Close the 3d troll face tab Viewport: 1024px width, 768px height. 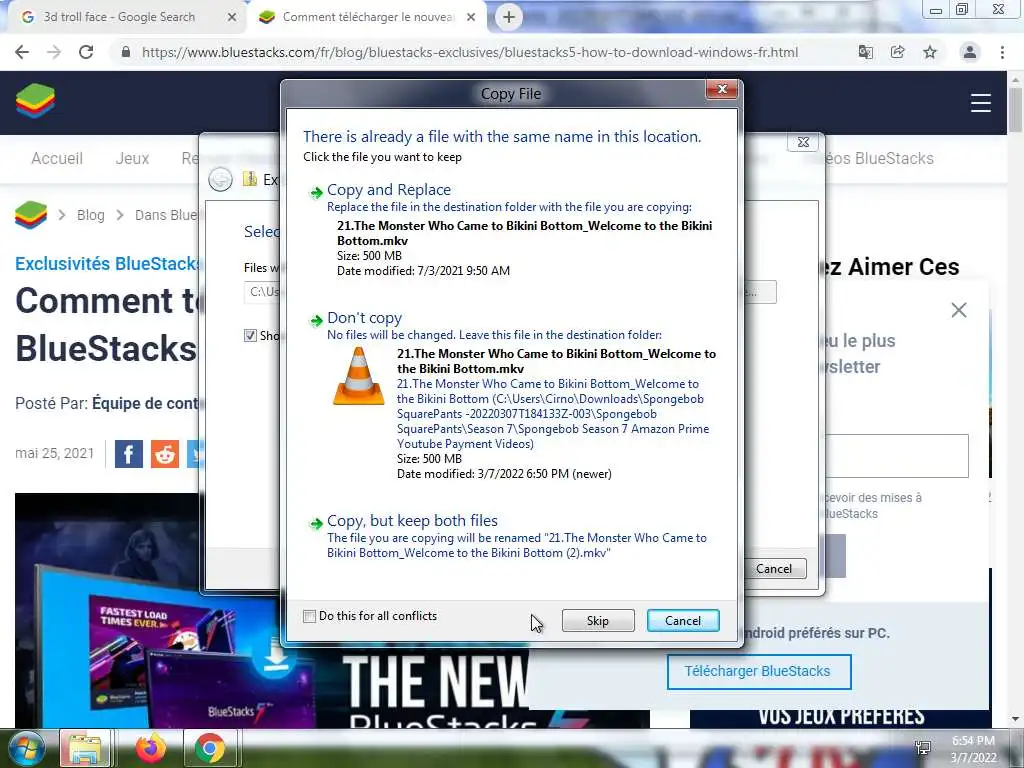pyautogui.click(x=232, y=18)
